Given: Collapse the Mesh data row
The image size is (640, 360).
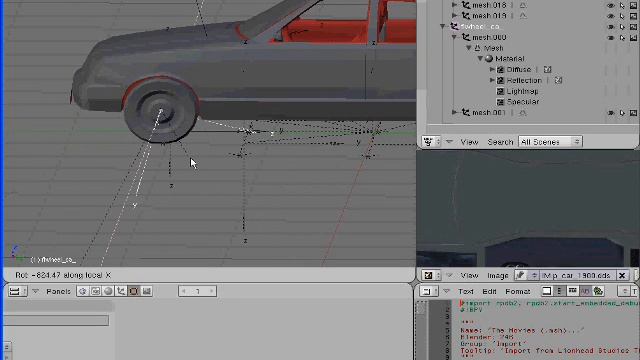Looking at the screenshot, I should [469, 48].
